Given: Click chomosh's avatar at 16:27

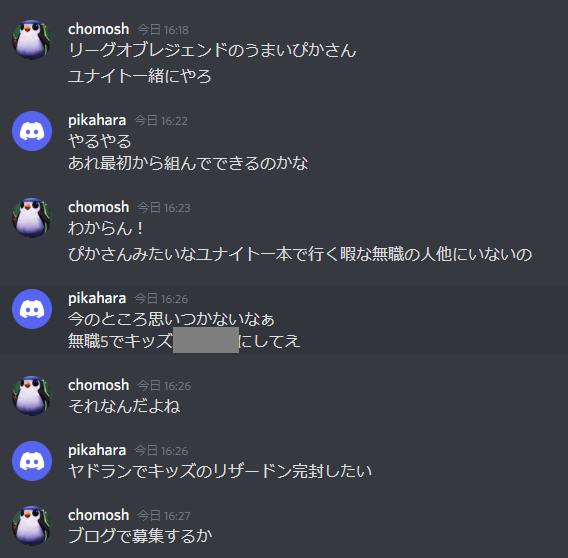Looking at the screenshot, I should pos(32,526).
